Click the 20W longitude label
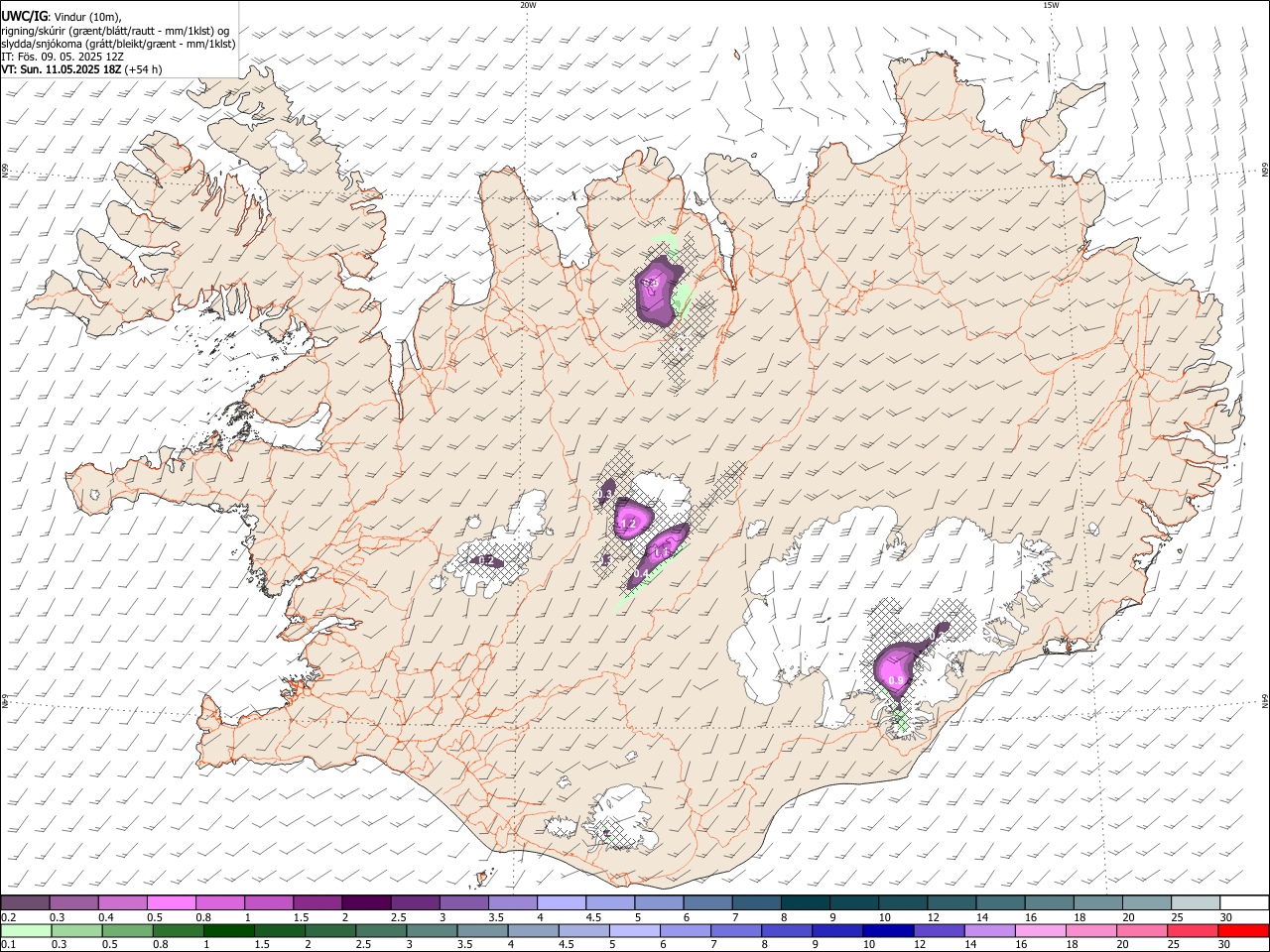1270x952 pixels. click(x=528, y=5)
